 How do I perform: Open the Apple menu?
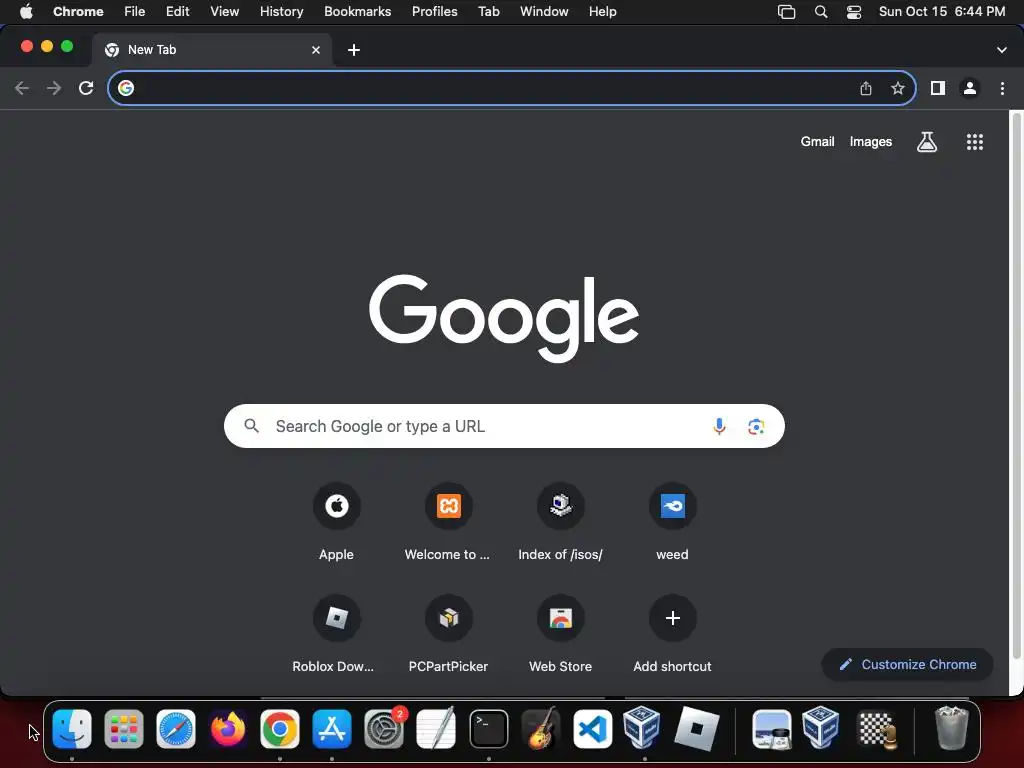(26, 12)
